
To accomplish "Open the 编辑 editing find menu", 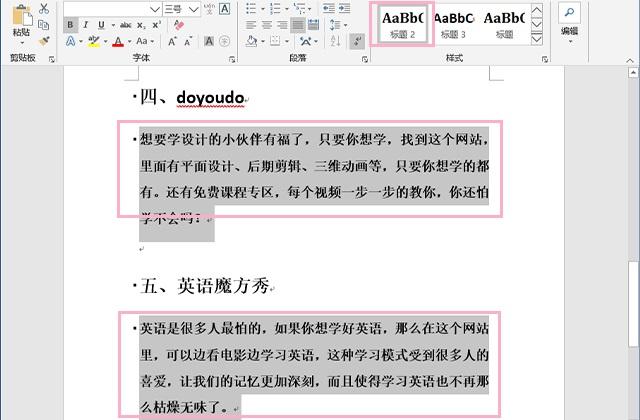I will (x=569, y=22).
